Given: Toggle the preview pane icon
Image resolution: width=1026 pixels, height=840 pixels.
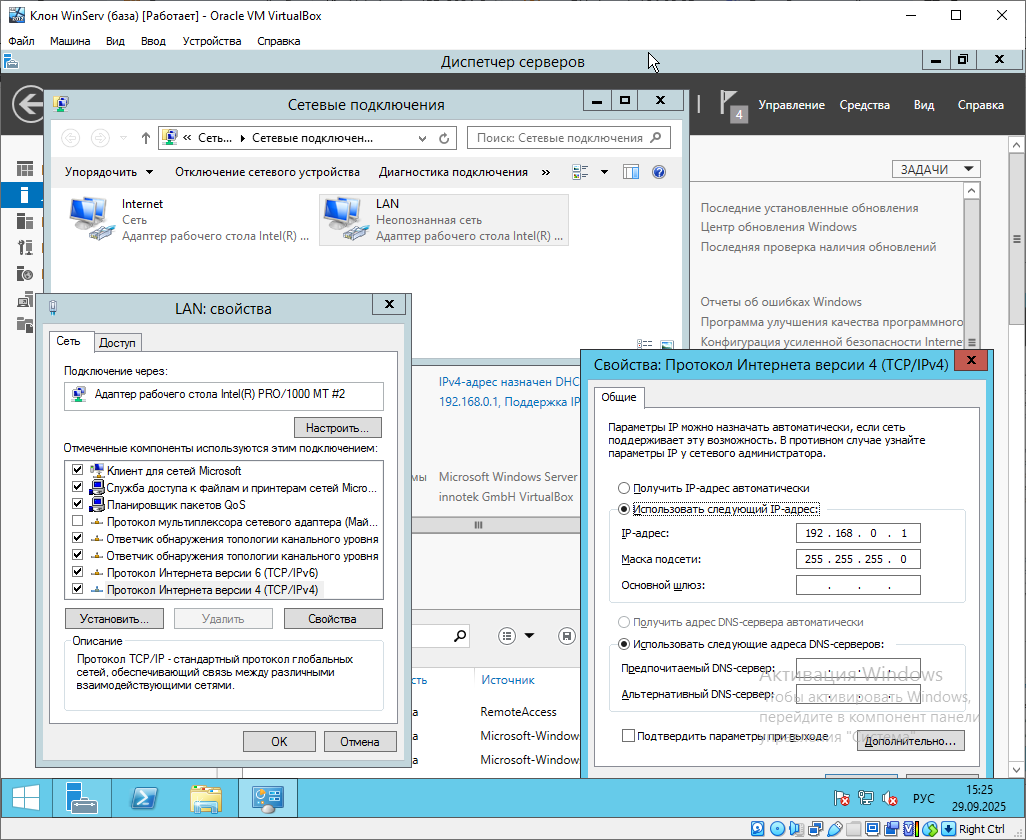Looking at the screenshot, I should tap(631, 172).
